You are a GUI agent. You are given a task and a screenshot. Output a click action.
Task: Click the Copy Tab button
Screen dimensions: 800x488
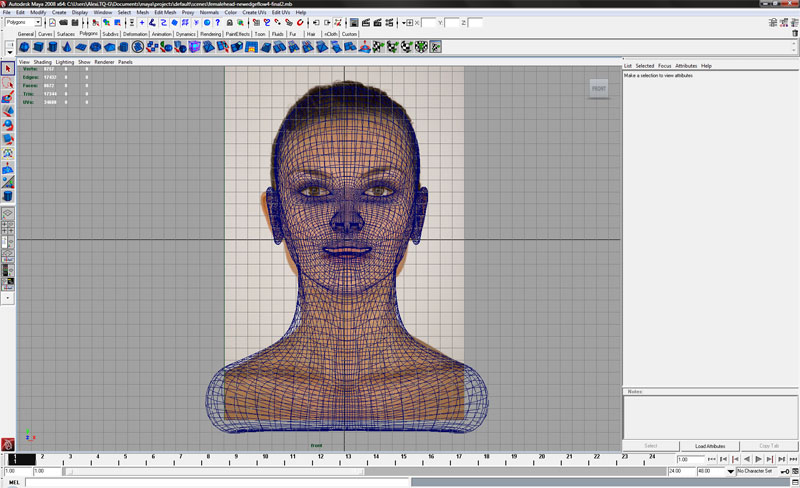pyautogui.click(x=769, y=446)
